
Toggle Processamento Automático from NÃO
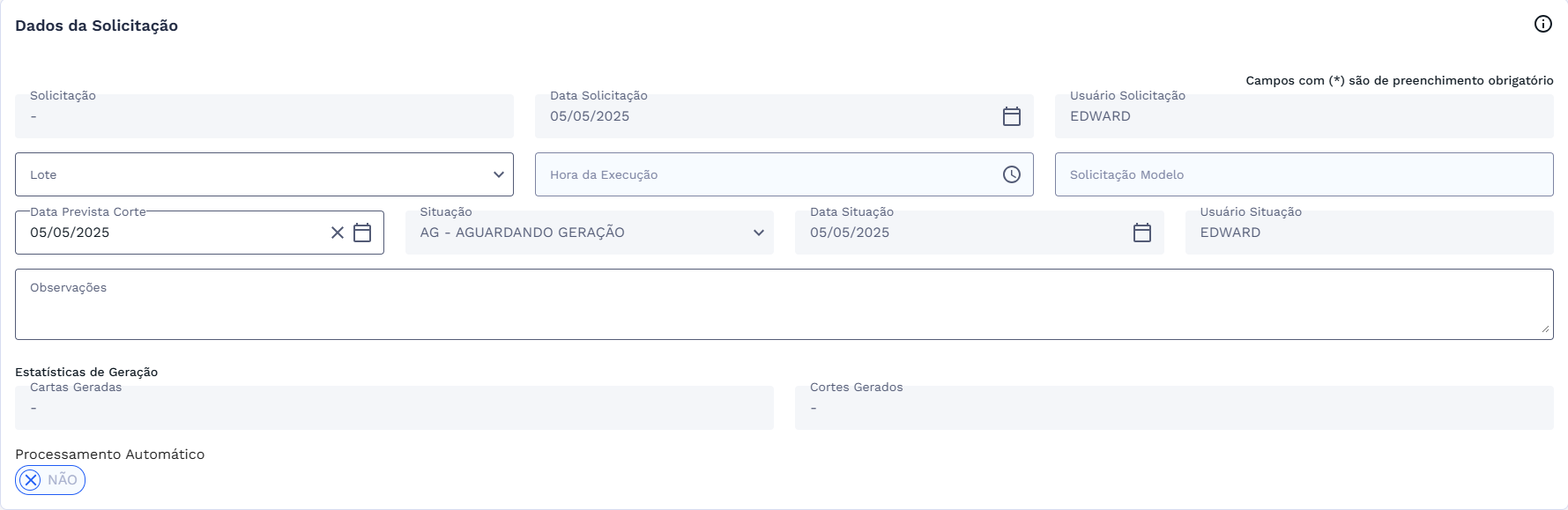49,479
